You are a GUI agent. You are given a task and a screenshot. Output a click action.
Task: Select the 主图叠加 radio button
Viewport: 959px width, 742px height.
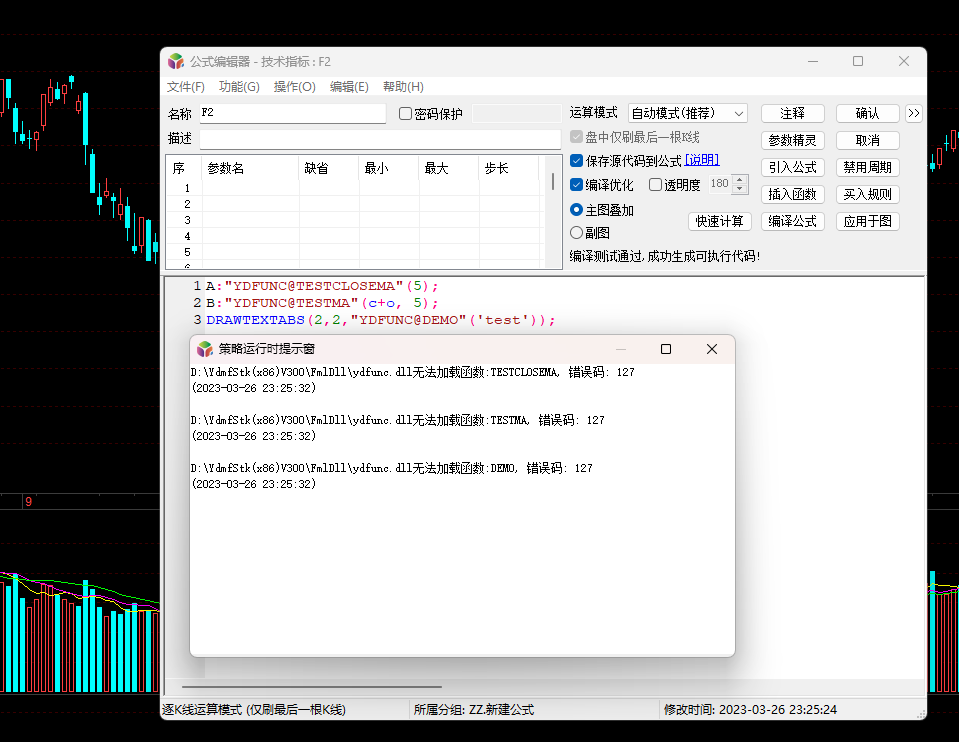click(576, 210)
